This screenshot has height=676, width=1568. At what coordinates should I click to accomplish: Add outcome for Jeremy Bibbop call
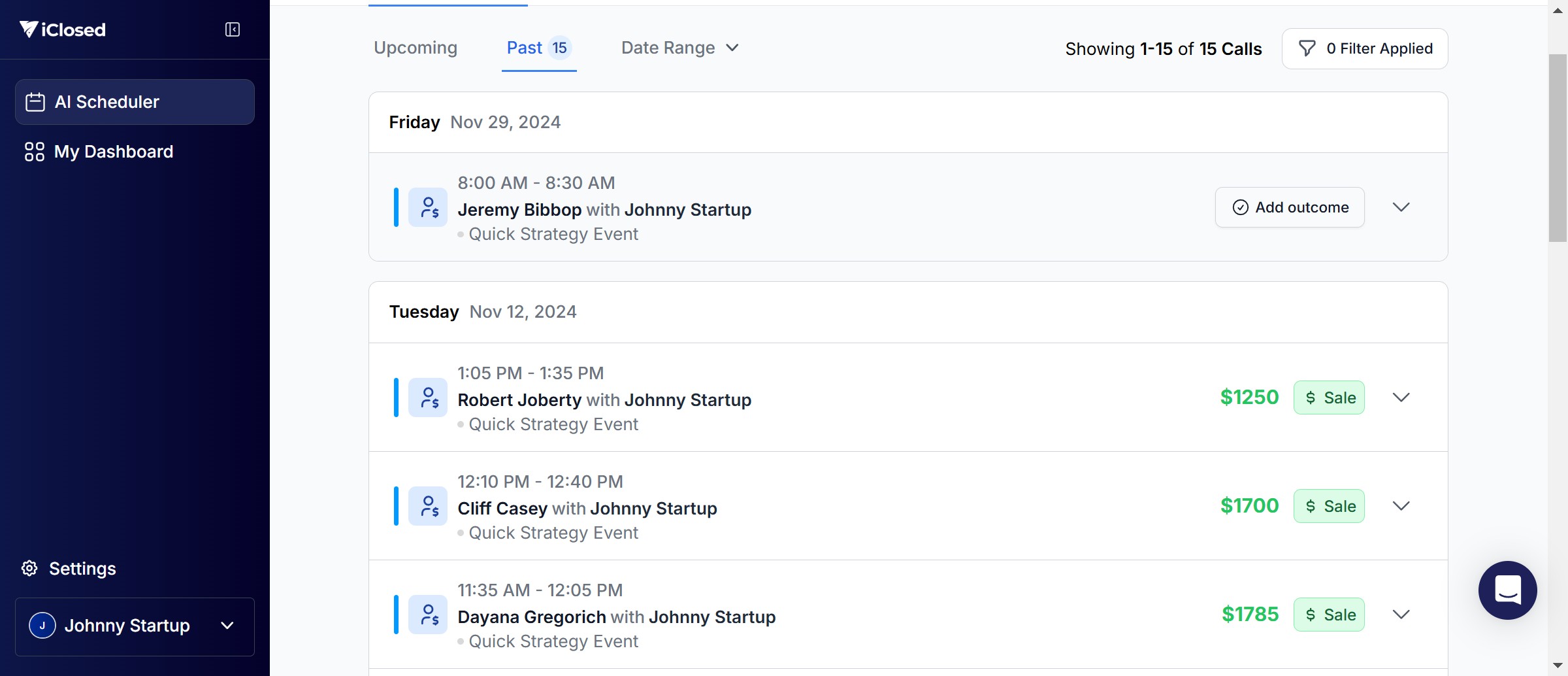point(1290,207)
